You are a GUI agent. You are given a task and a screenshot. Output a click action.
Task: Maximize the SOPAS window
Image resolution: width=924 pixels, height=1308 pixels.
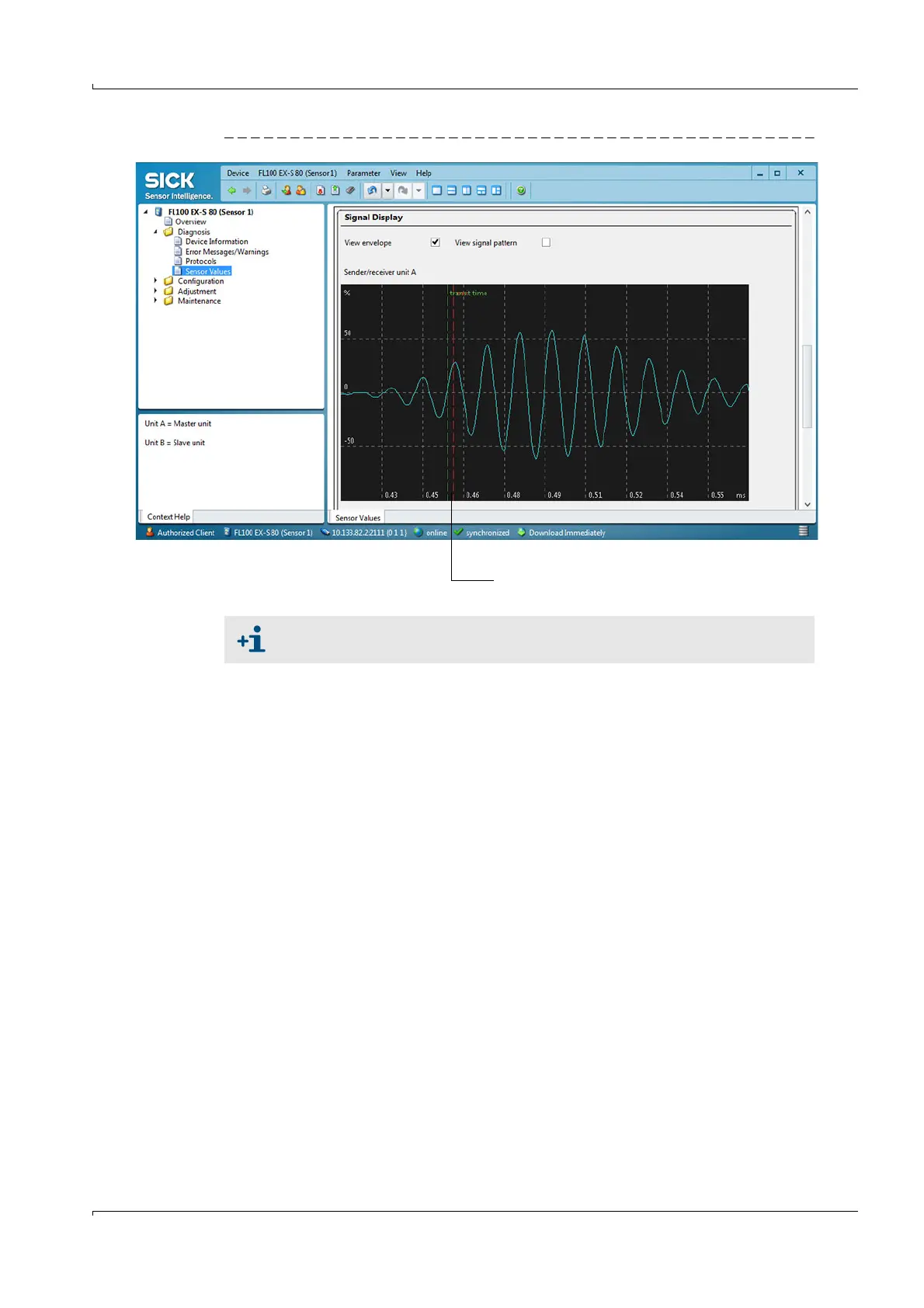point(777,173)
